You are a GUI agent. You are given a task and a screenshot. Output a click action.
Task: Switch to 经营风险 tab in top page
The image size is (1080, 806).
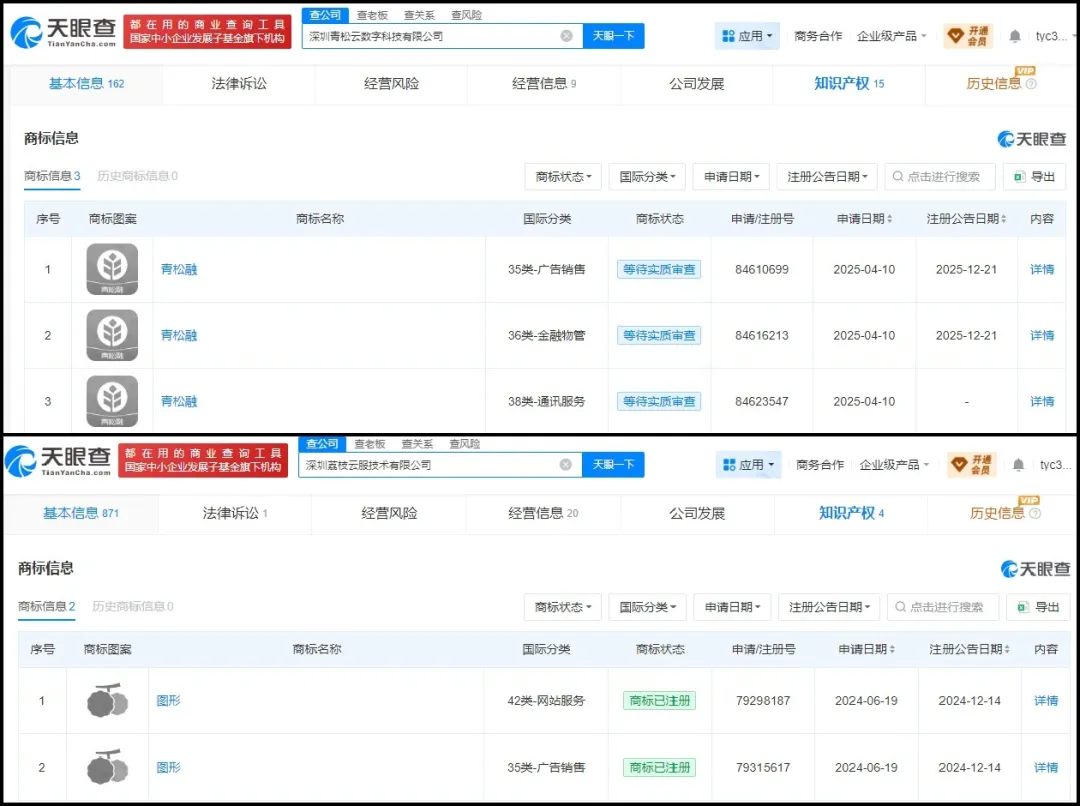[391, 84]
